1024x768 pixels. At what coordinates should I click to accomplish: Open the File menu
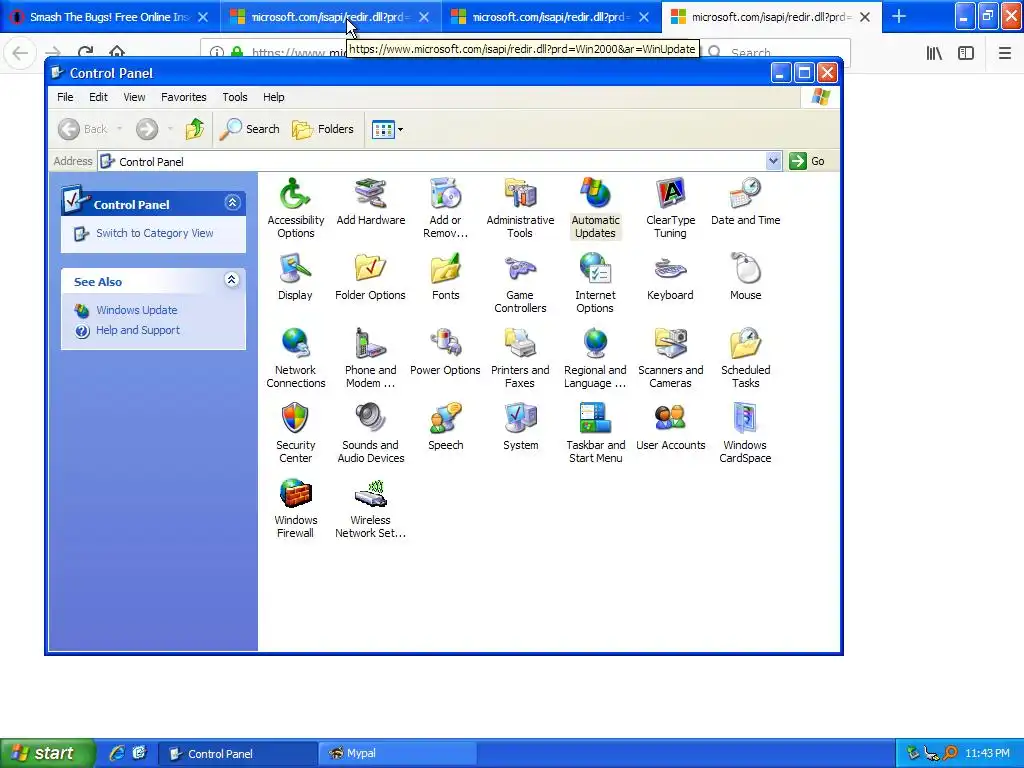coord(65,97)
